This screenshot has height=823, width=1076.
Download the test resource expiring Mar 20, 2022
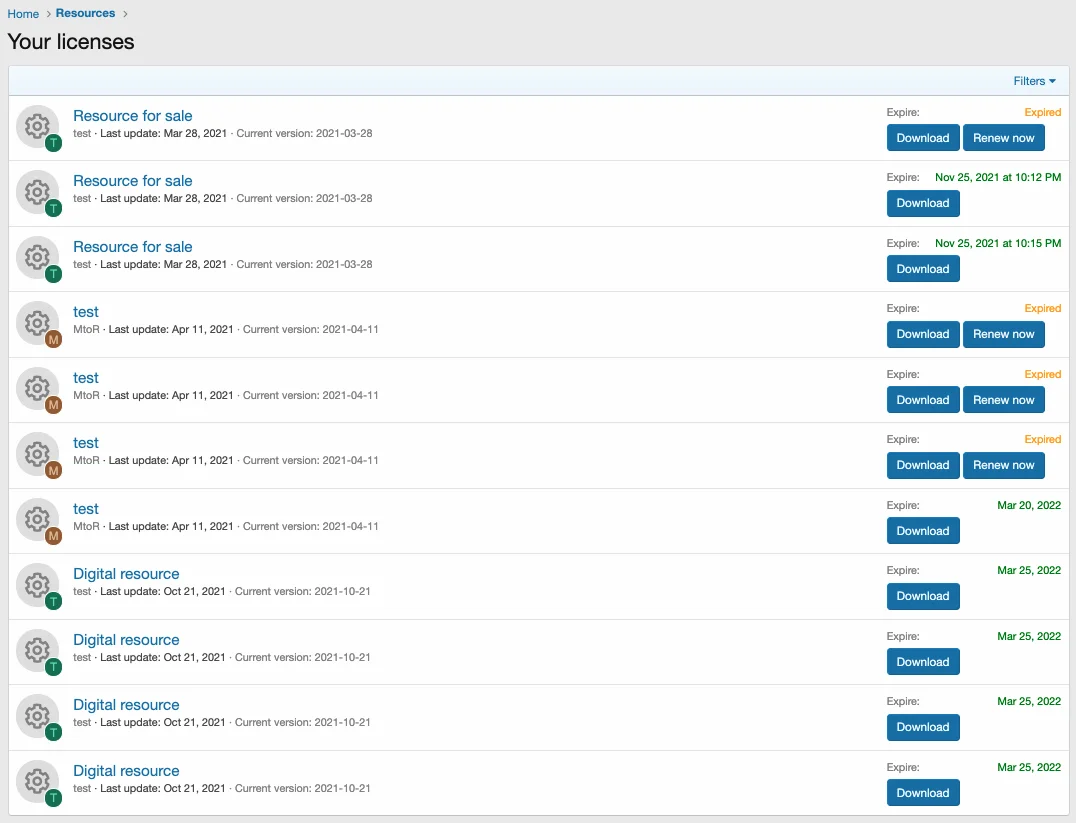tap(922, 531)
